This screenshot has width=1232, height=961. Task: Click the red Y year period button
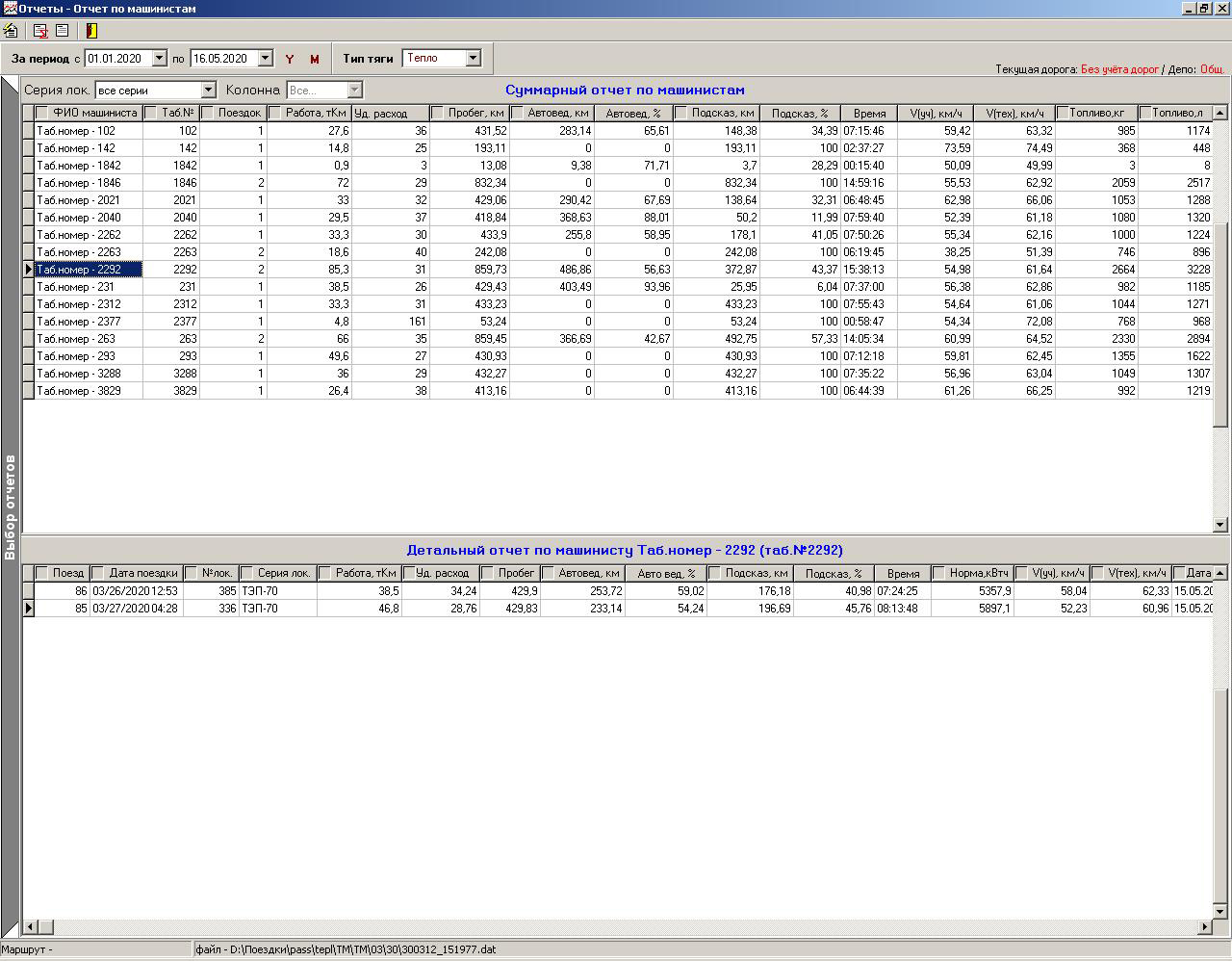tap(290, 60)
